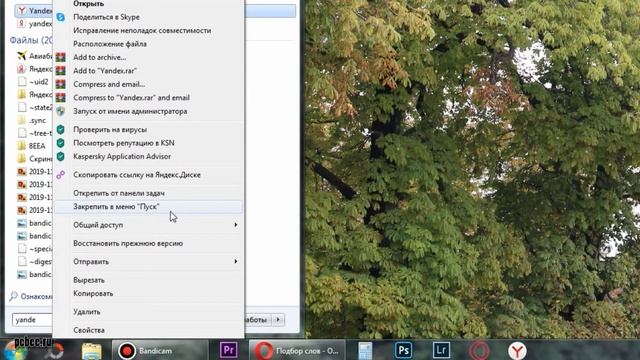
Task: Launch Adobe Premiere Pro from taskbar
Action: pyautogui.click(x=229, y=350)
